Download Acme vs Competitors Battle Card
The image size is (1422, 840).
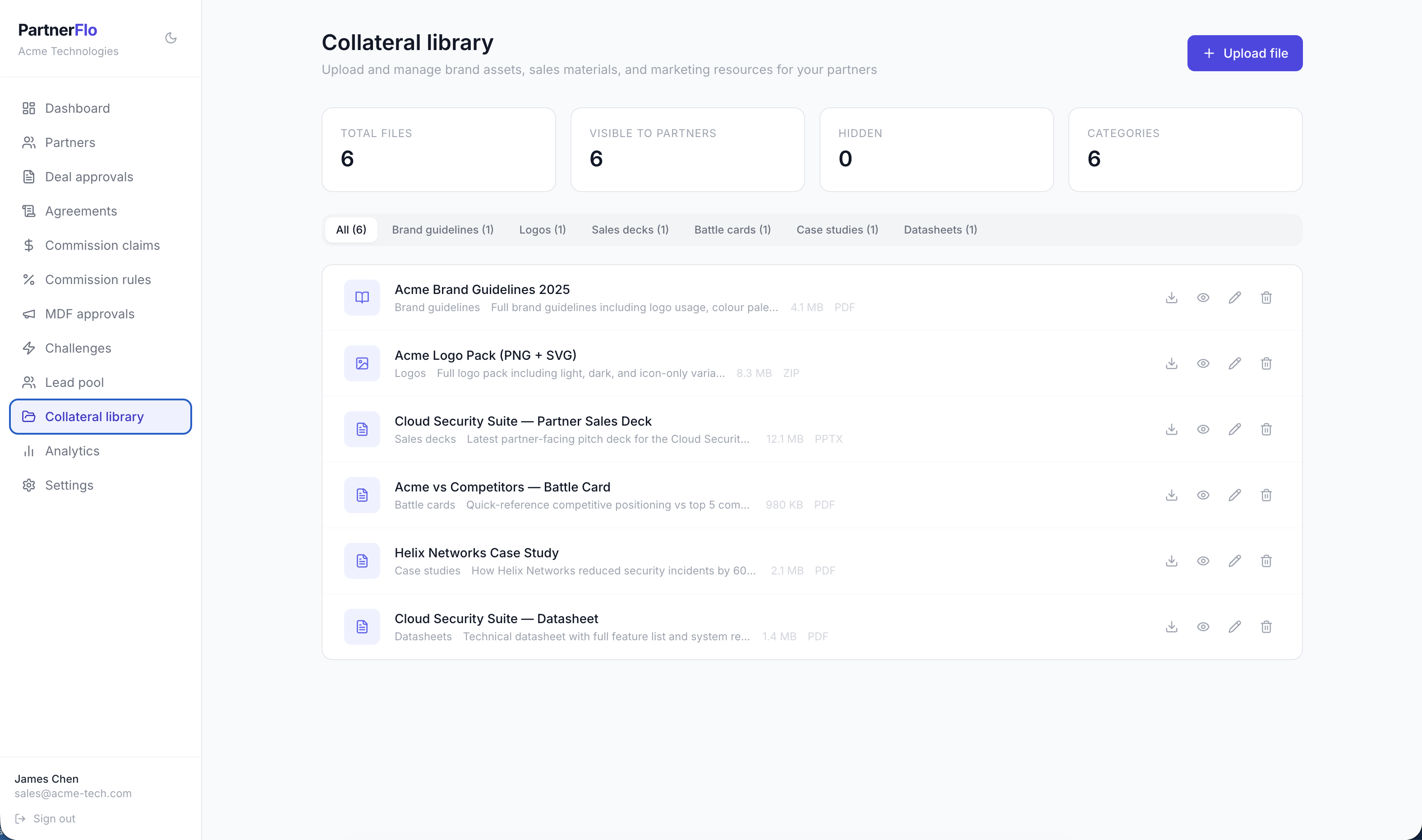(1171, 495)
